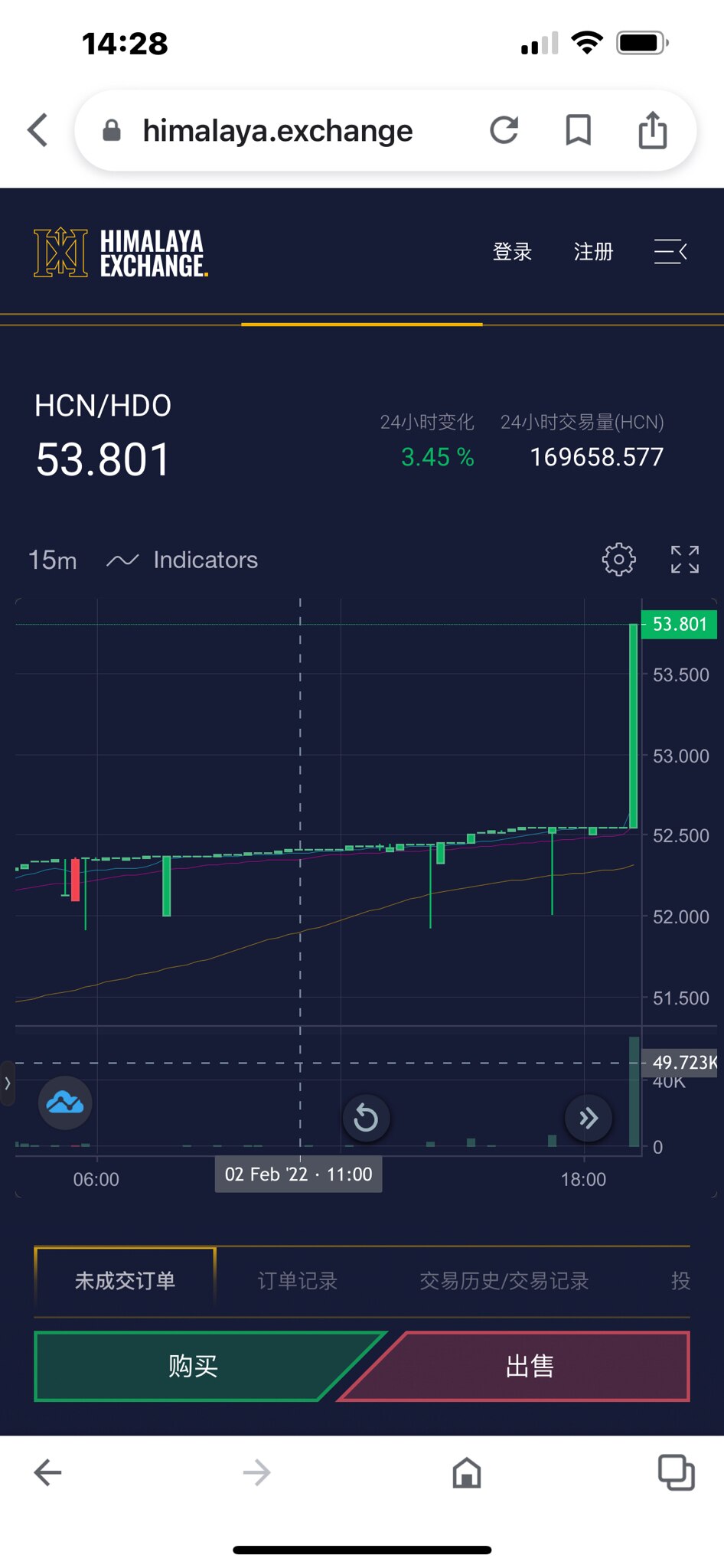This screenshot has width=724, height=1568.
Task: Click the 52.000 price axis label
Action: (x=680, y=916)
